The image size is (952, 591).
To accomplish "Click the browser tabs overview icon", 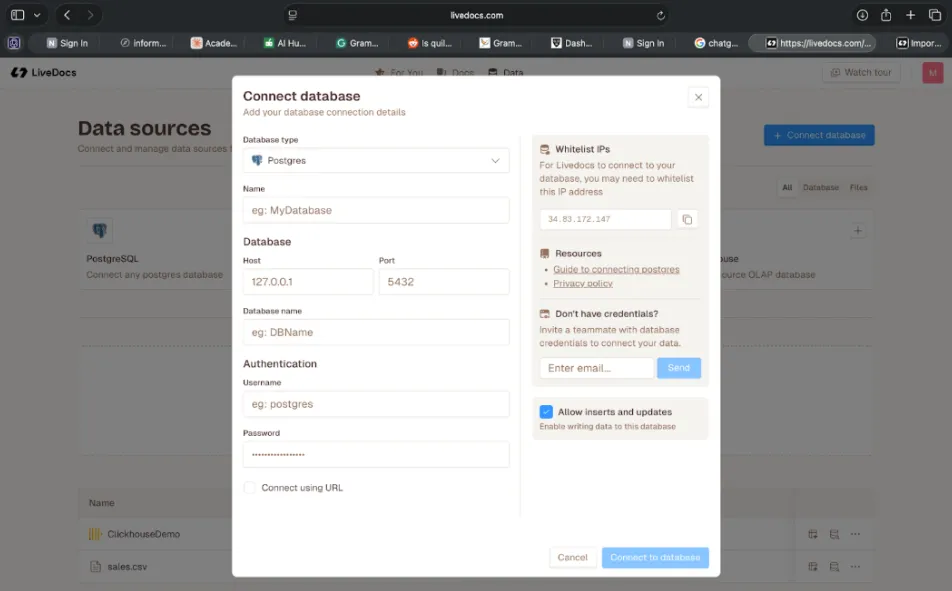I will pyautogui.click(x=936, y=15).
